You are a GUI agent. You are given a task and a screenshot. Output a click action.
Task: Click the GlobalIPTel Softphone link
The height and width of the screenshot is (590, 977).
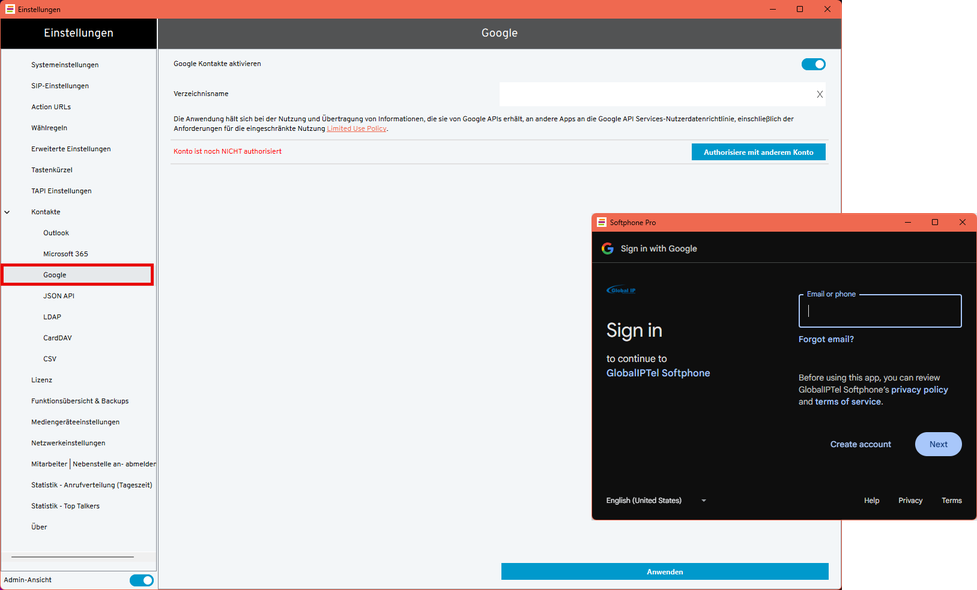(x=658, y=373)
